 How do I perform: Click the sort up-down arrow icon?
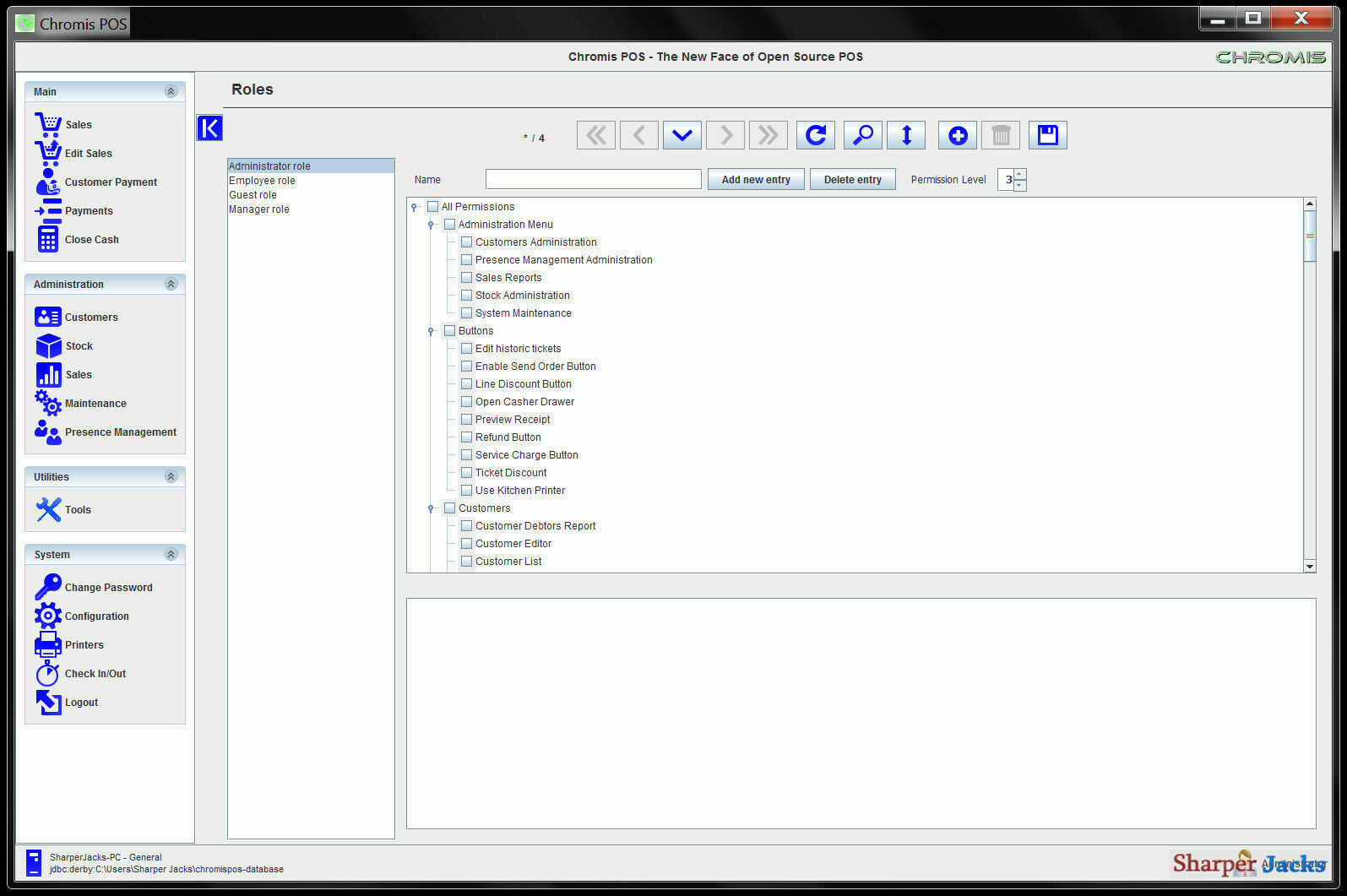[906, 135]
